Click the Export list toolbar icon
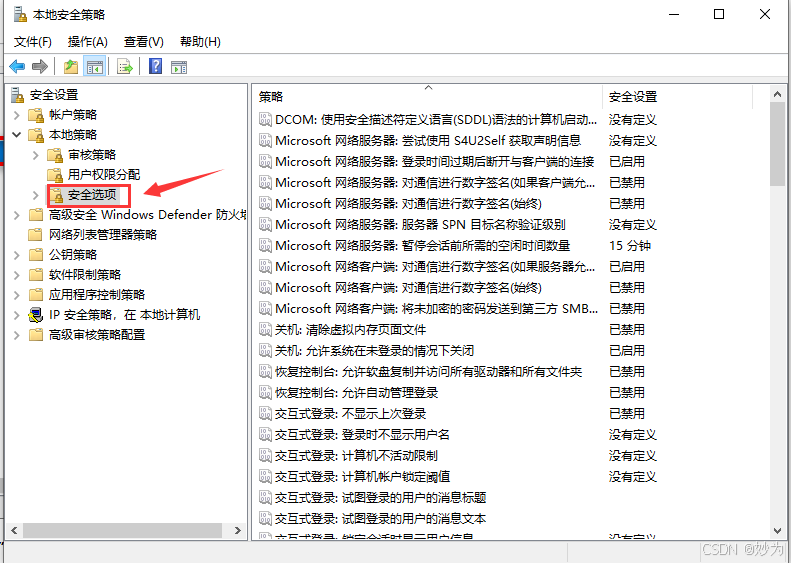 pyautogui.click(x=125, y=66)
